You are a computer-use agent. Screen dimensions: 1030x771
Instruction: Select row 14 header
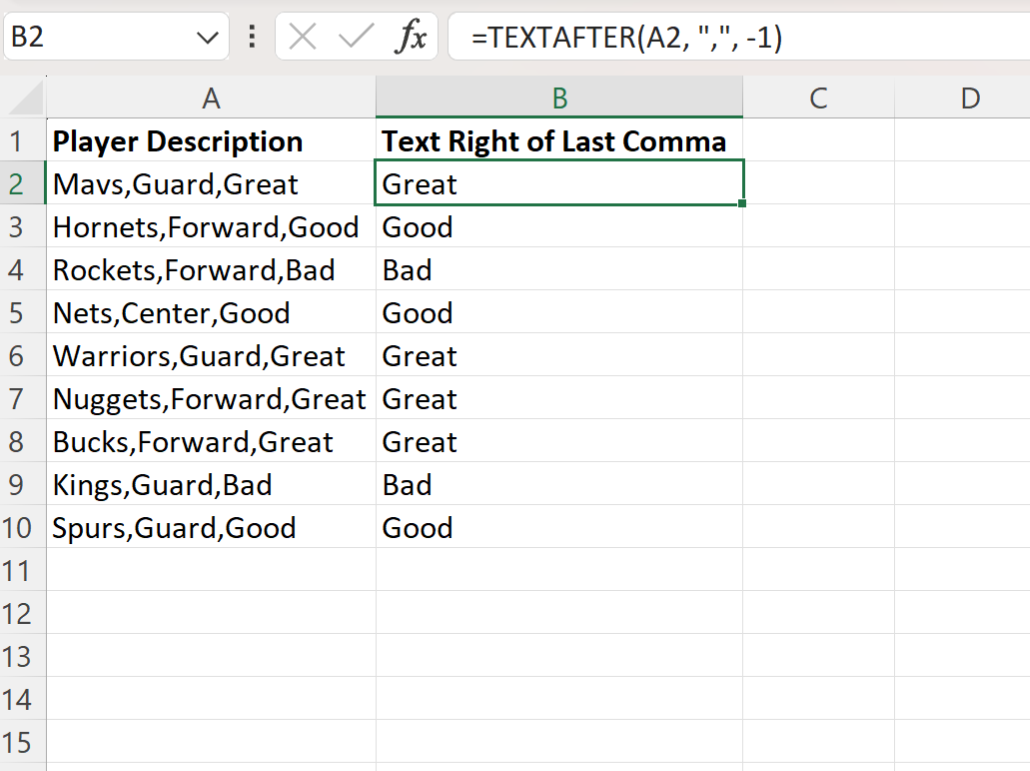[23, 699]
